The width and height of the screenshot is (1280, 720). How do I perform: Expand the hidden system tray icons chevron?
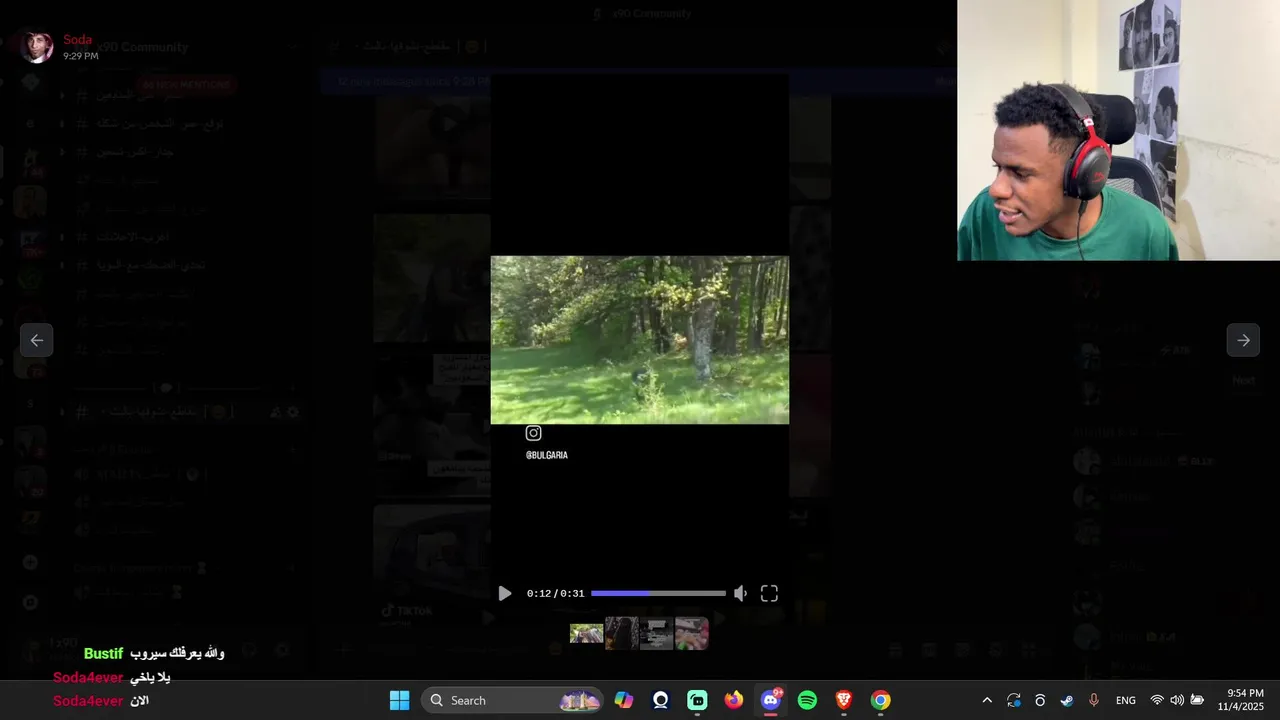987,700
